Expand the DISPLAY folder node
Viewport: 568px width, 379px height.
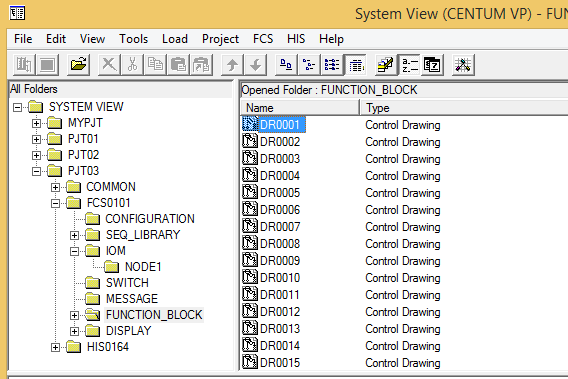click(74, 331)
